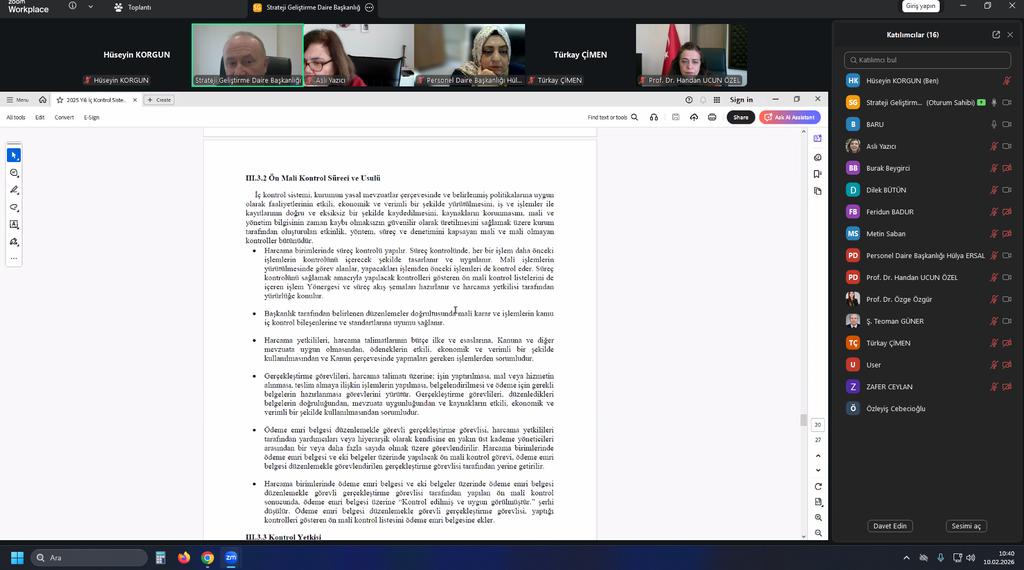Open Acrobat home icon
This screenshot has width=1024, height=570.
[43, 100]
